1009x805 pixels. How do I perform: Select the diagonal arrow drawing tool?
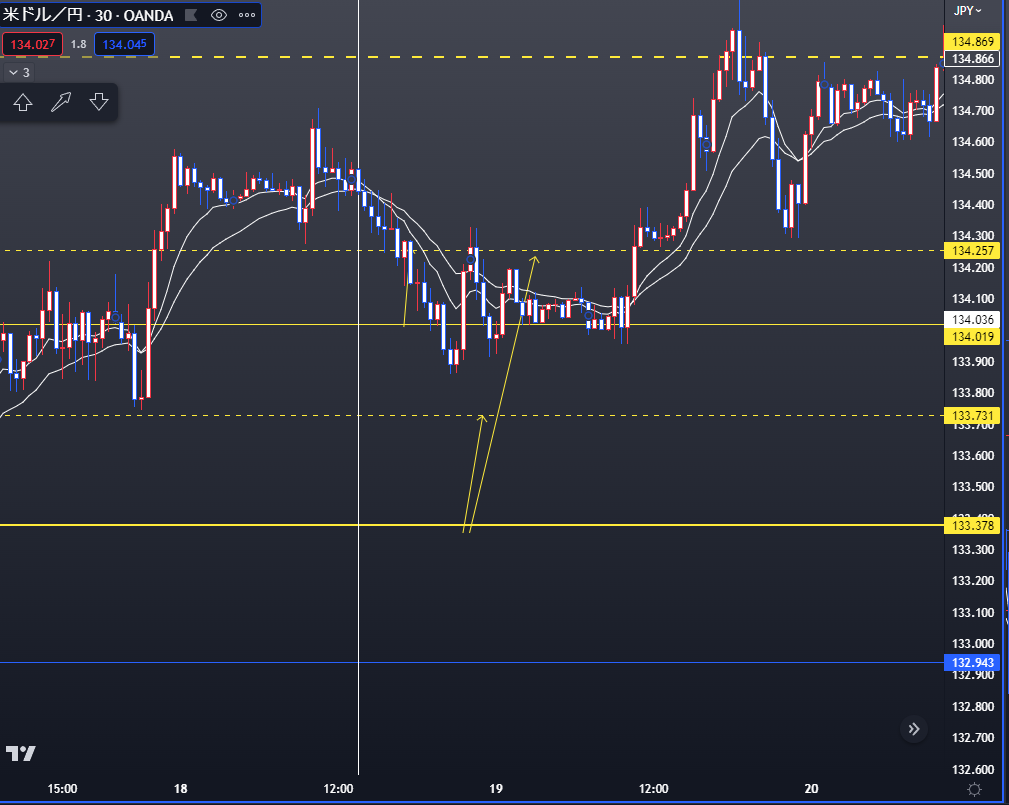point(61,102)
